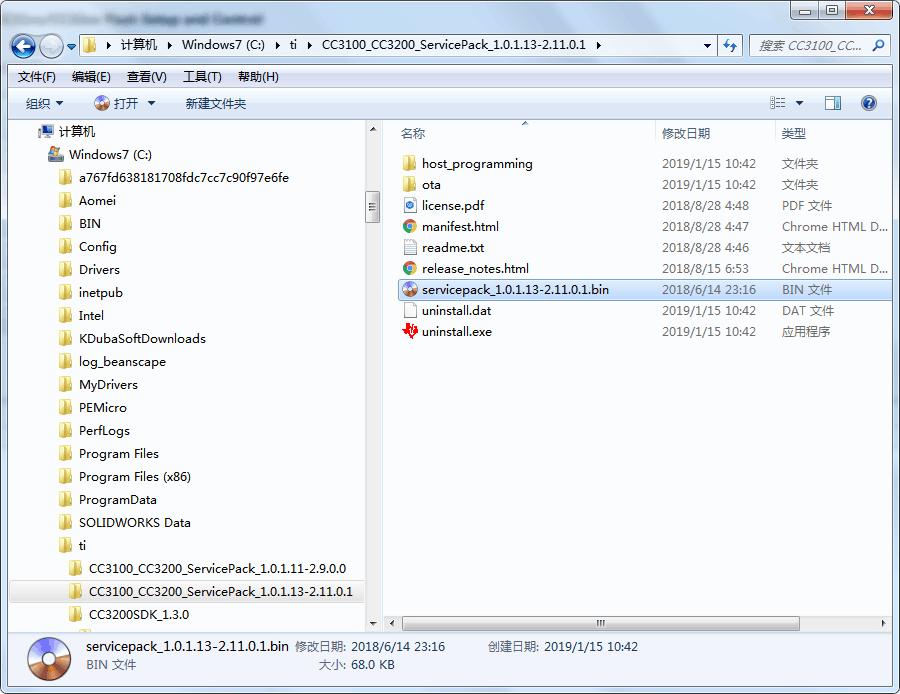This screenshot has width=900, height=694.
Task: Click the uninstall.dat file icon
Action: pyautogui.click(x=410, y=311)
